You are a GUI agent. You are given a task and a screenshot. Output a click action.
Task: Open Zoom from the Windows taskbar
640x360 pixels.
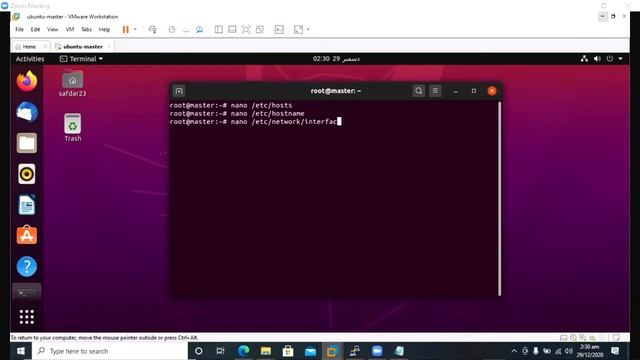click(x=377, y=351)
